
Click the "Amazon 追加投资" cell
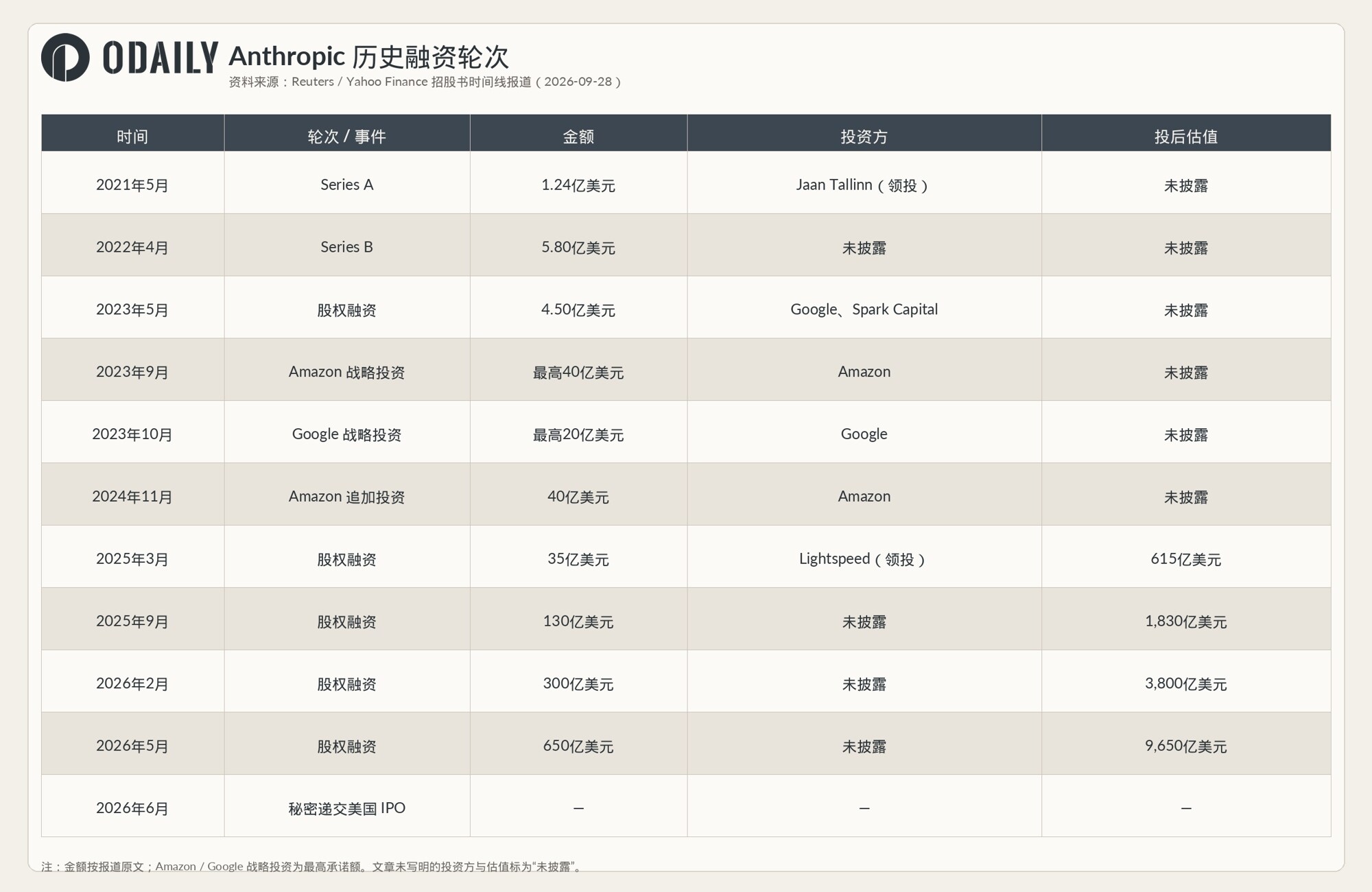(x=347, y=494)
